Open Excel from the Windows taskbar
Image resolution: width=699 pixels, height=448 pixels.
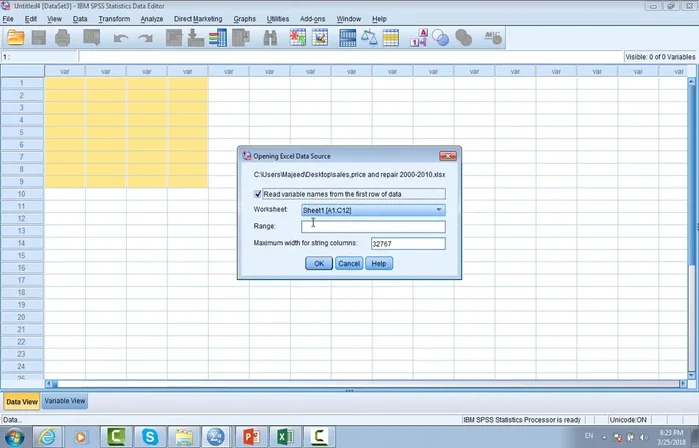[283, 436]
